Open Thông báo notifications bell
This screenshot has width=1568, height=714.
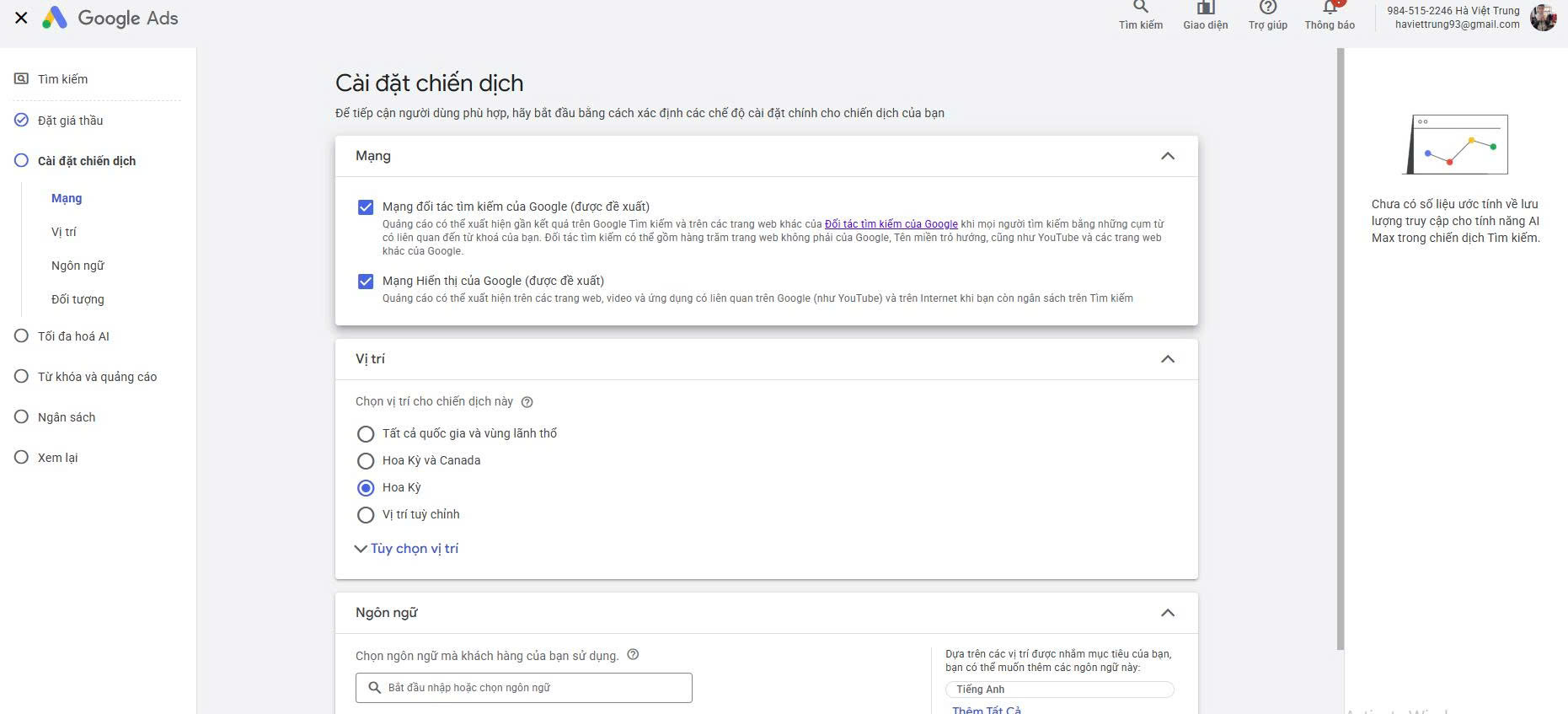[1330, 16]
